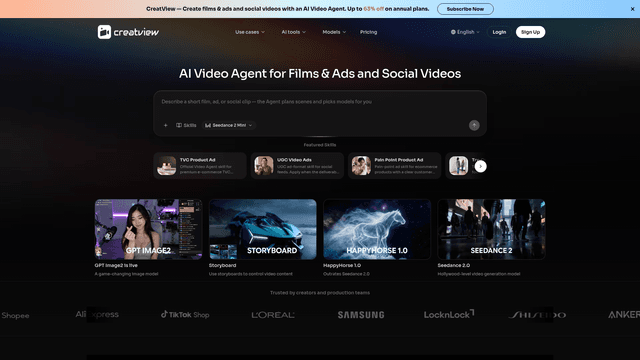
Task: Click the Shopee logo
Action: point(15,316)
